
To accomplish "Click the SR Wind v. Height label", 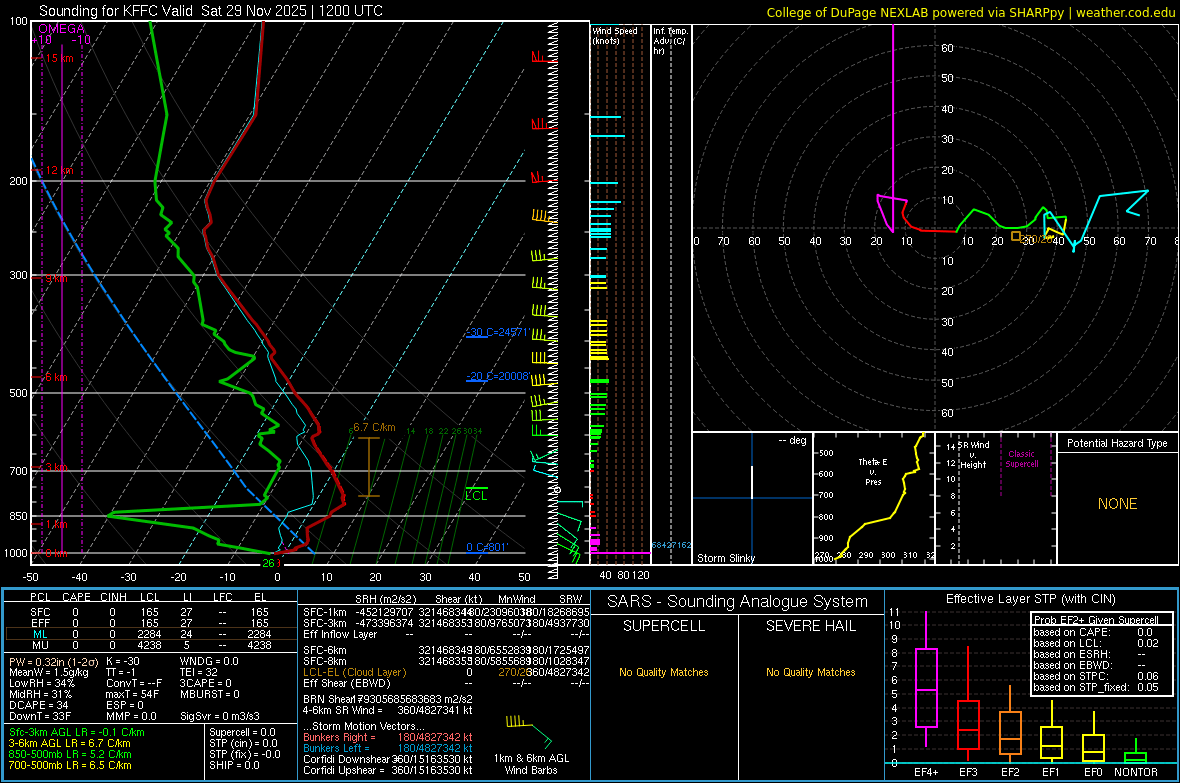I will tap(973, 455).
